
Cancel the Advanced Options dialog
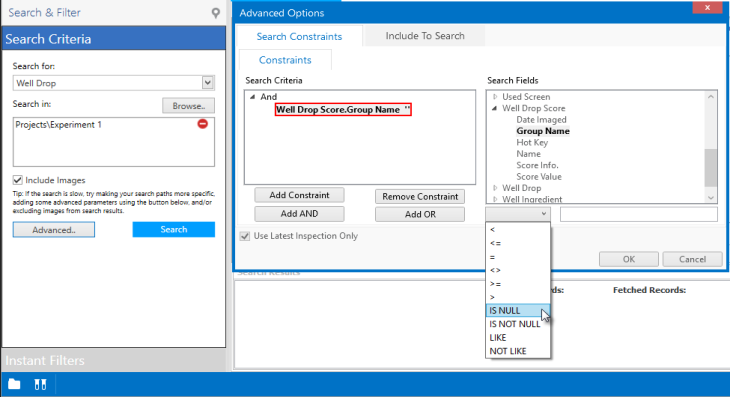(x=692, y=259)
